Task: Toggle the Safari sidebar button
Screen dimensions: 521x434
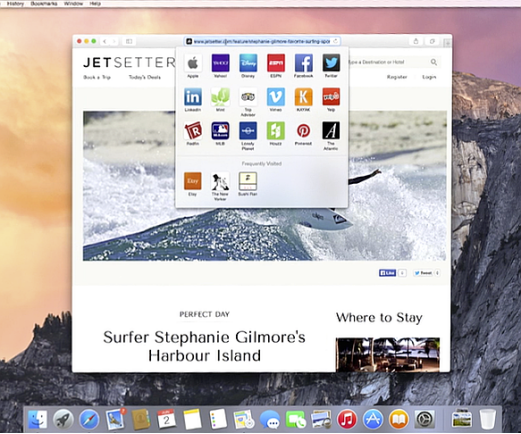Action: click(x=129, y=41)
